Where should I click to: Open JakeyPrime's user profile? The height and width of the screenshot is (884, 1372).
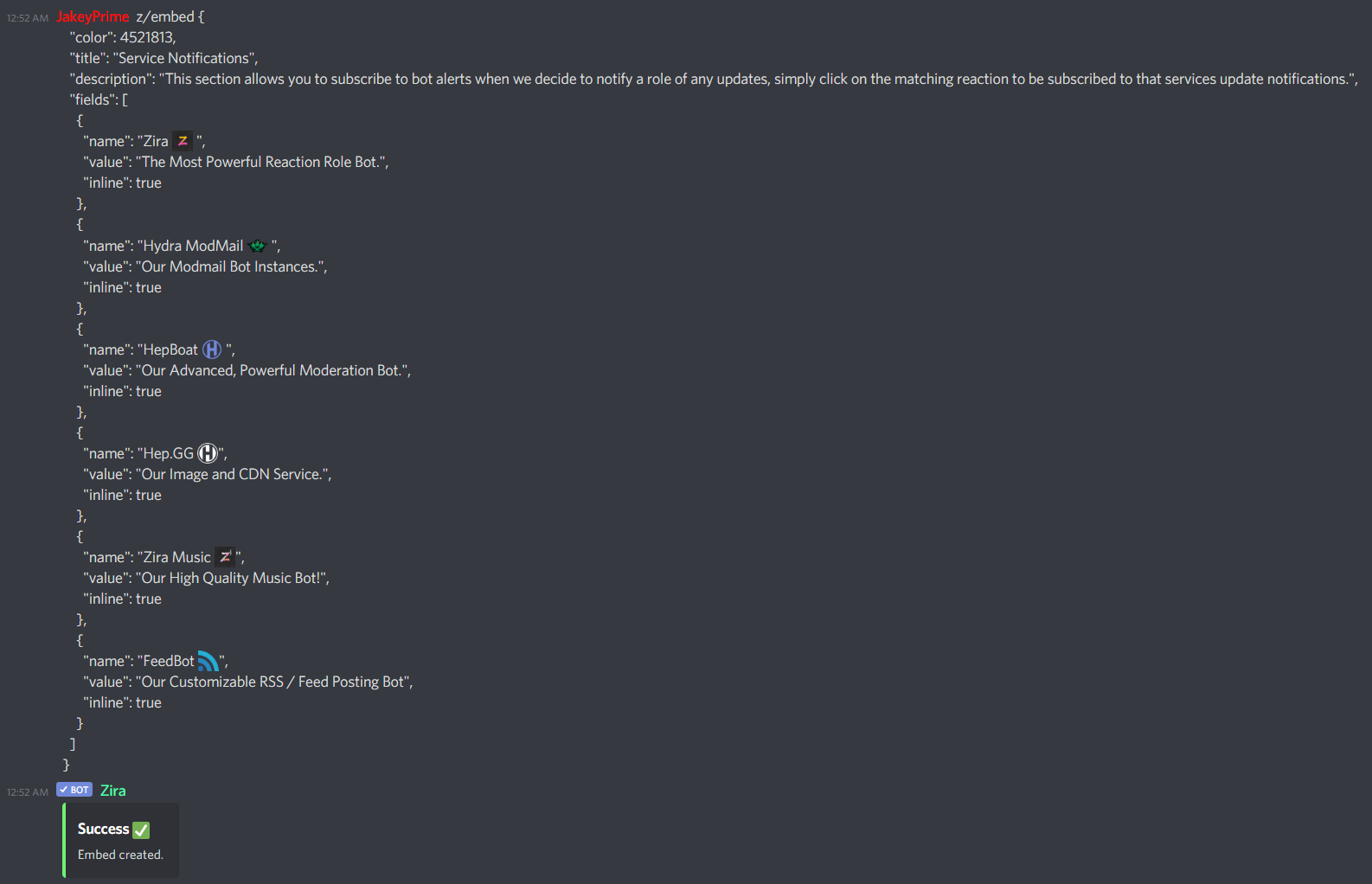pos(93,16)
